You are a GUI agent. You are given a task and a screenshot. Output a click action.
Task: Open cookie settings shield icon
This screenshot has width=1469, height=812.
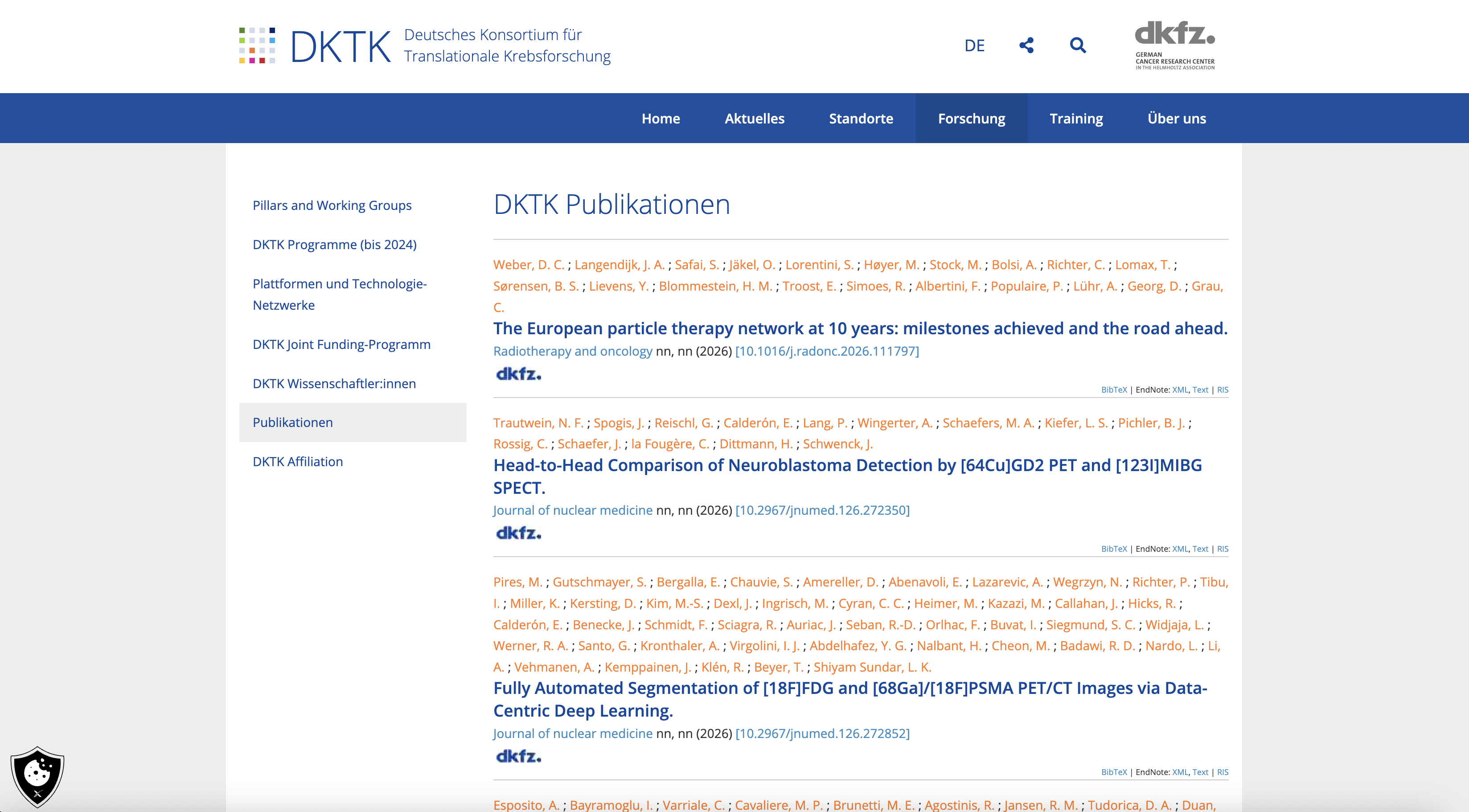click(x=37, y=777)
